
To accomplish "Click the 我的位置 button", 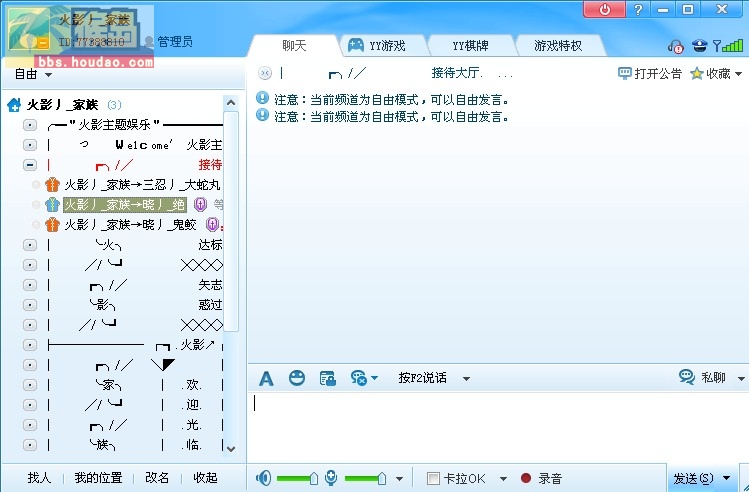I will pyautogui.click(x=98, y=478).
